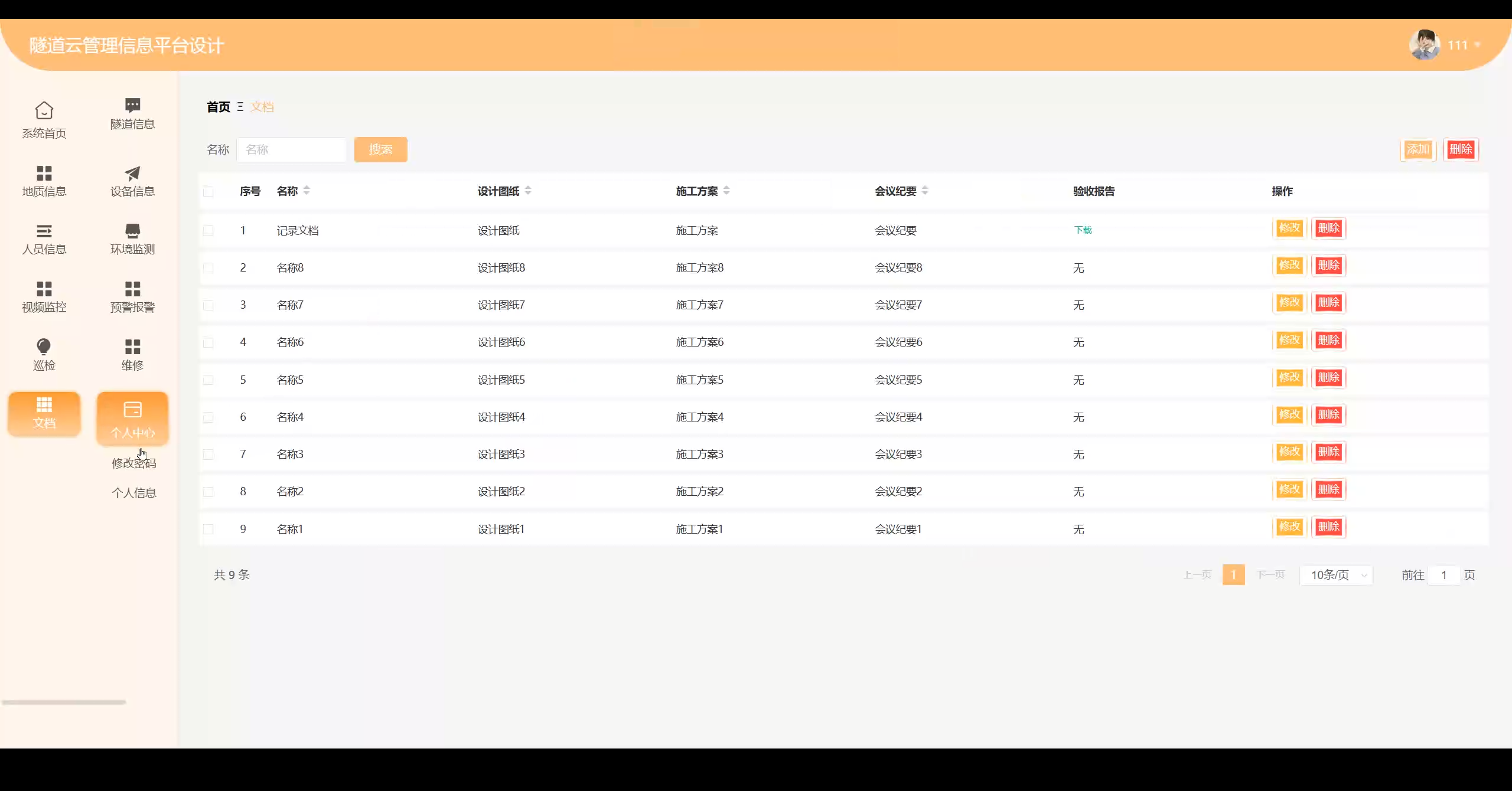Click the sidebar horizontal scrollbar
This screenshot has width=1512, height=791.
[64, 702]
